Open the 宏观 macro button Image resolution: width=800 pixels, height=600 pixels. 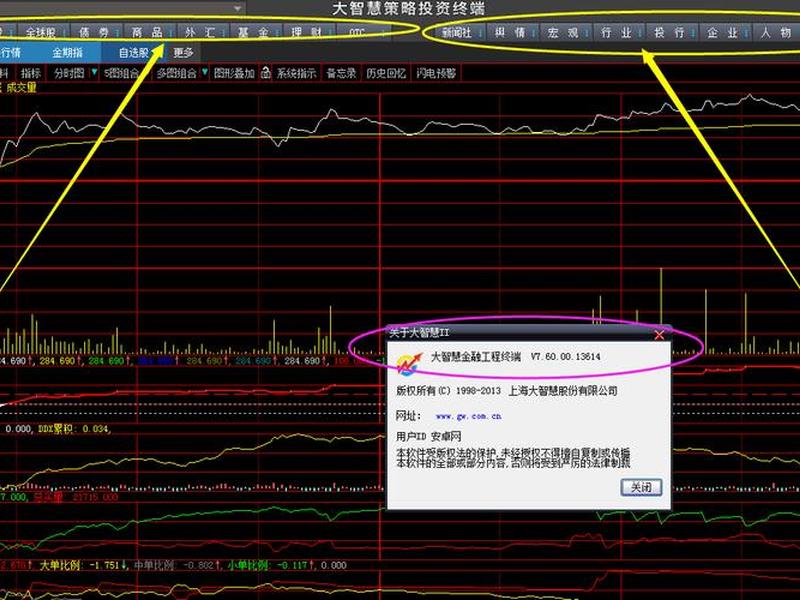(564, 33)
